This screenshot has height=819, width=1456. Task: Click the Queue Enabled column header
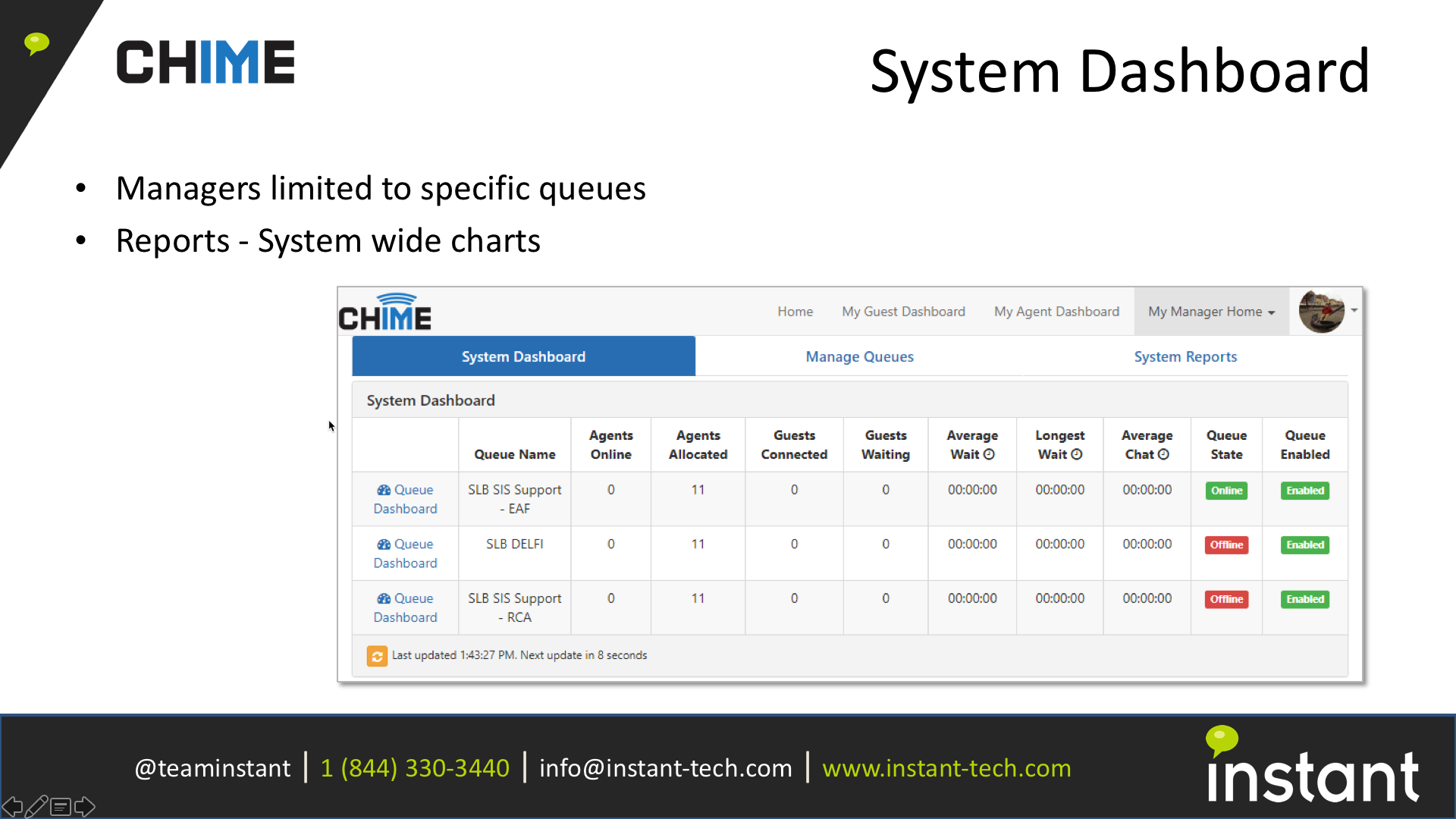1305,445
